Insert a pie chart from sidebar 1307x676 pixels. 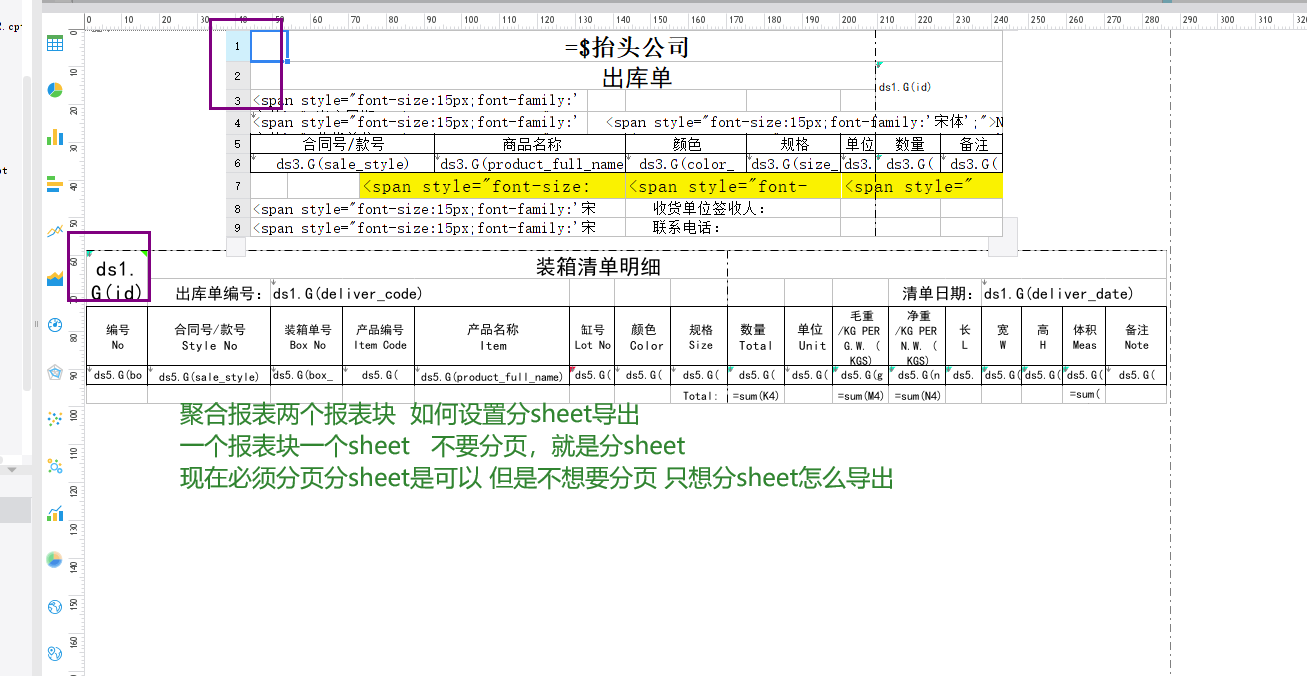point(55,90)
